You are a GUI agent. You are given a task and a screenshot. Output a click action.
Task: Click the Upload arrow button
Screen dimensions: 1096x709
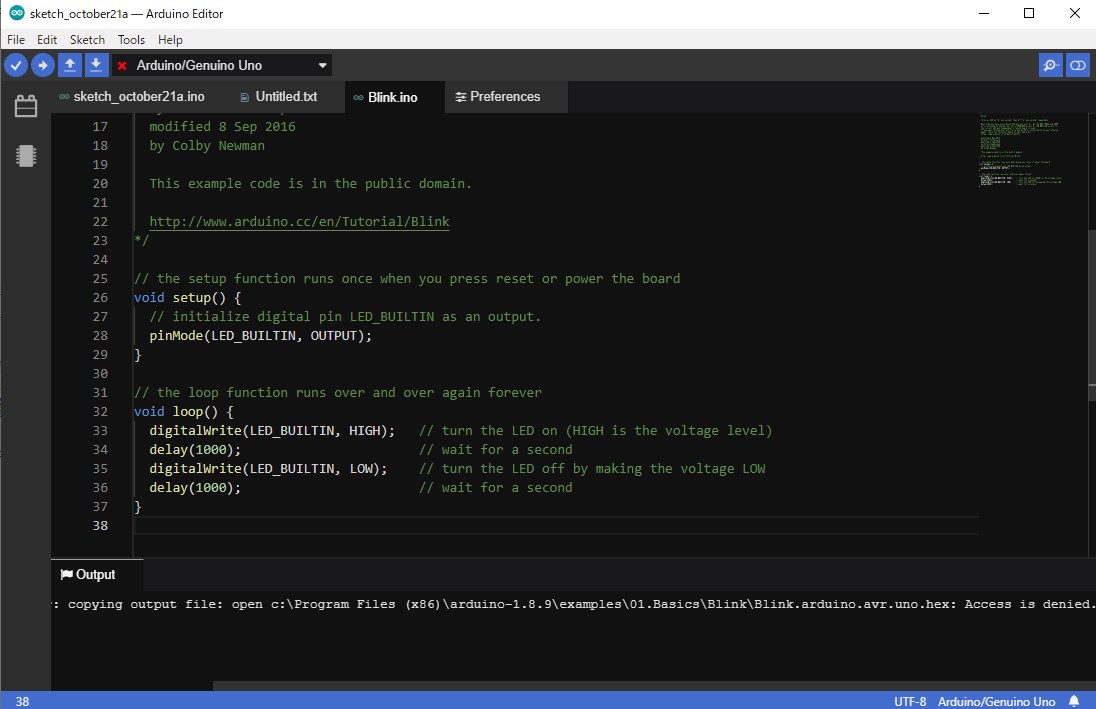43,65
